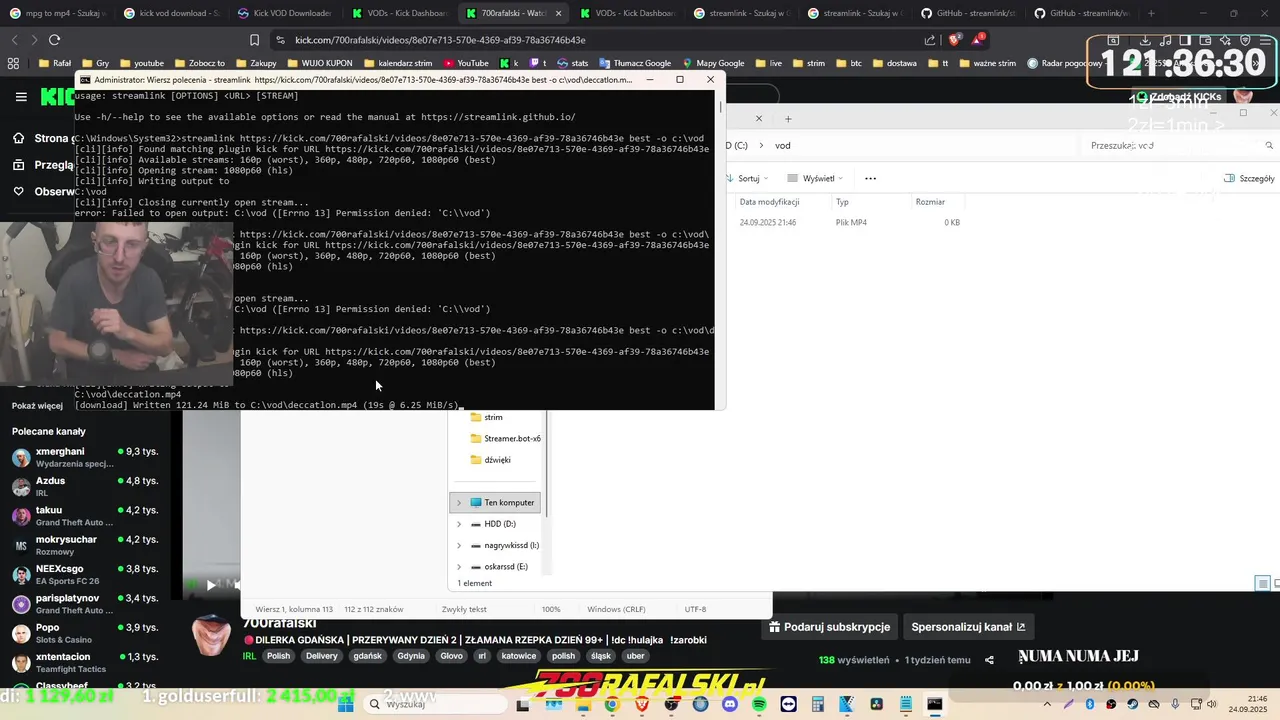This screenshot has height=720, width=1280.
Task: Expand the nagrywkissd (I:) drive node
Action: [459, 545]
